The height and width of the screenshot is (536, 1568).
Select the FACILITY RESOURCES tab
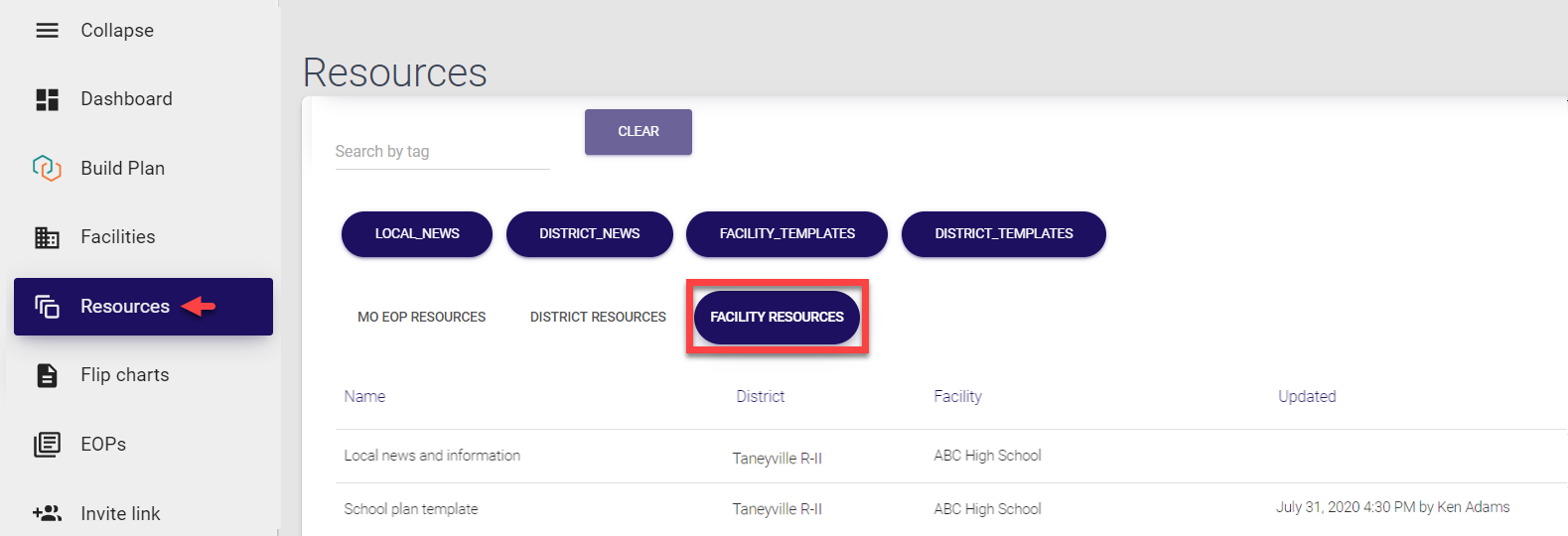point(777,317)
